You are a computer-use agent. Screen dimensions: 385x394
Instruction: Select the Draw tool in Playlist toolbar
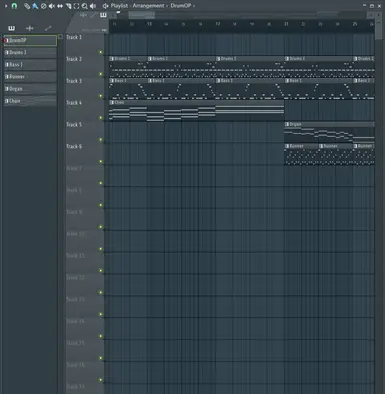[x=27, y=6]
